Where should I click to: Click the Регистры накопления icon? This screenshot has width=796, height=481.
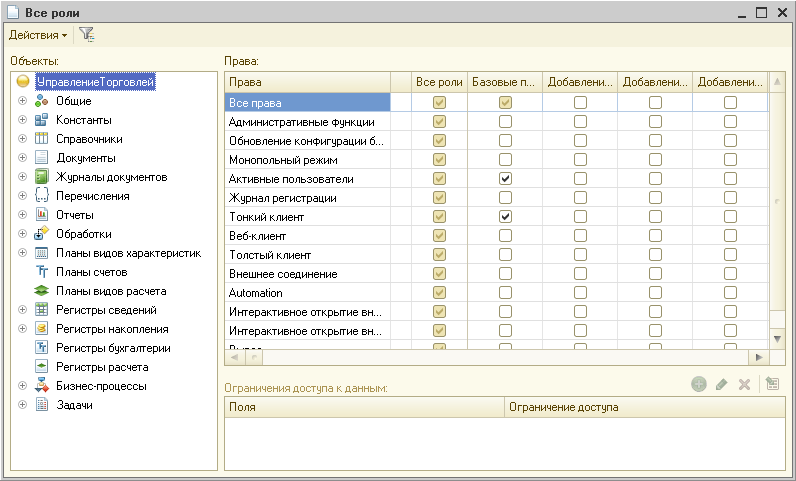point(42,329)
